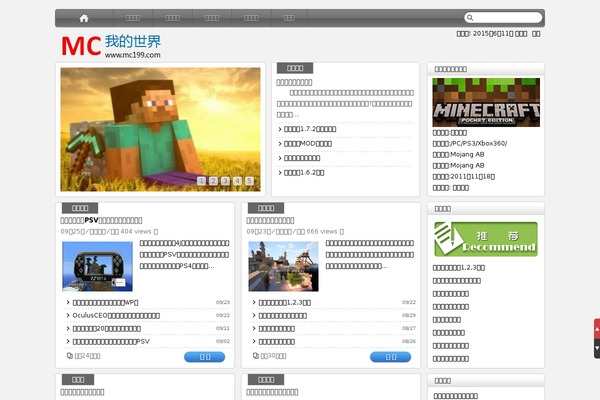The height and width of the screenshot is (400, 600).
Task: Open the Recommend sidebar link mentioning 1.2.3
Action: point(458,268)
